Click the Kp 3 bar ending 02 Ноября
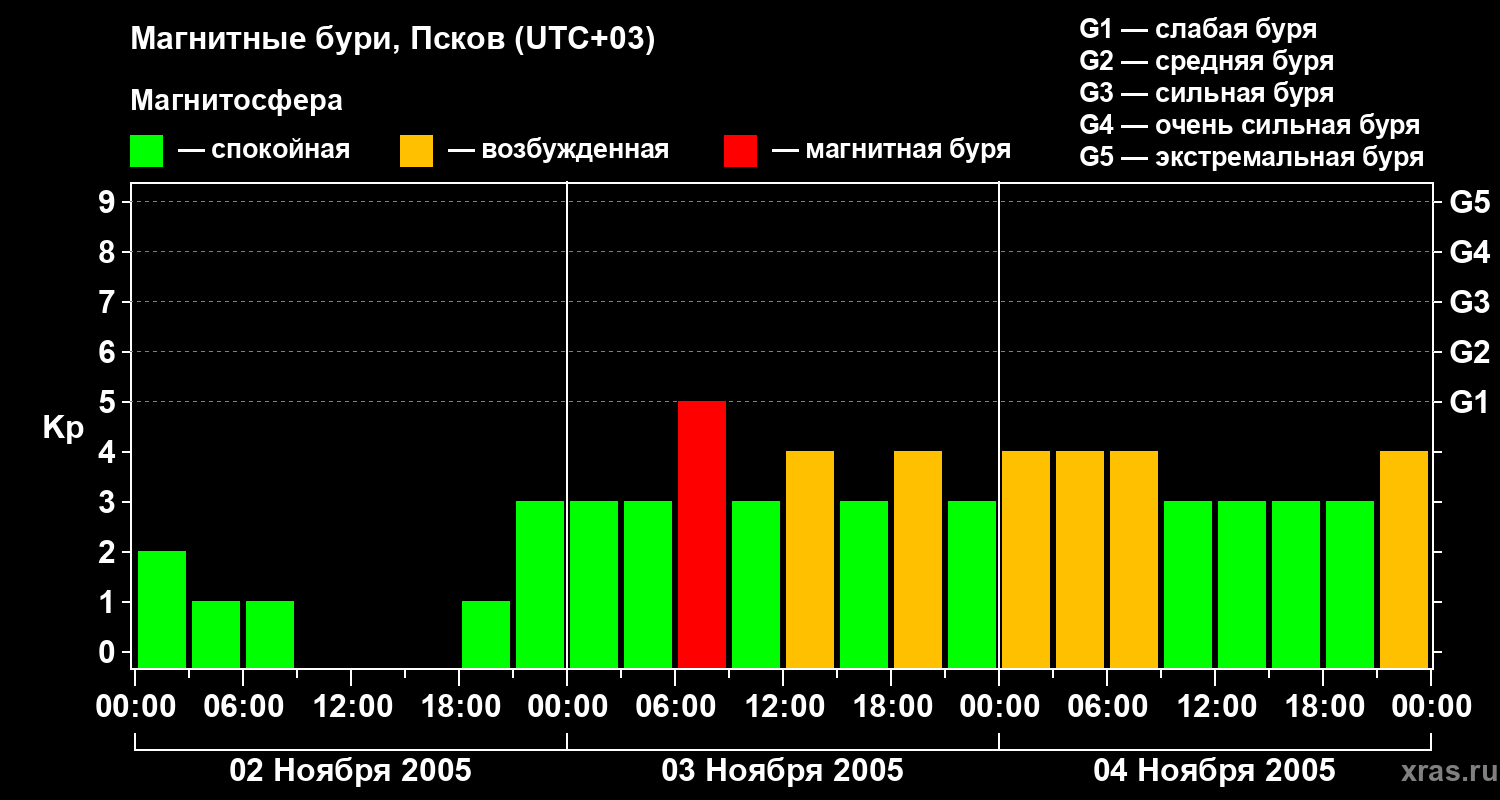The image size is (1500, 800). pos(540,584)
